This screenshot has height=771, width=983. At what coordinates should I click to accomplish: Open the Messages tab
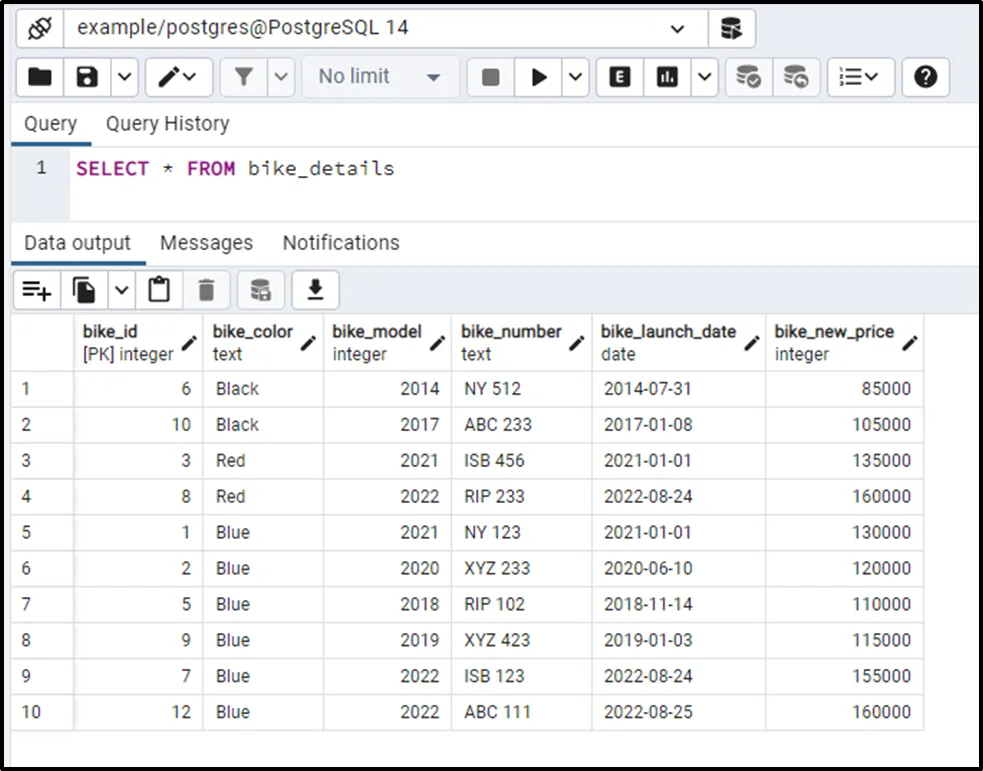coord(206,243)
